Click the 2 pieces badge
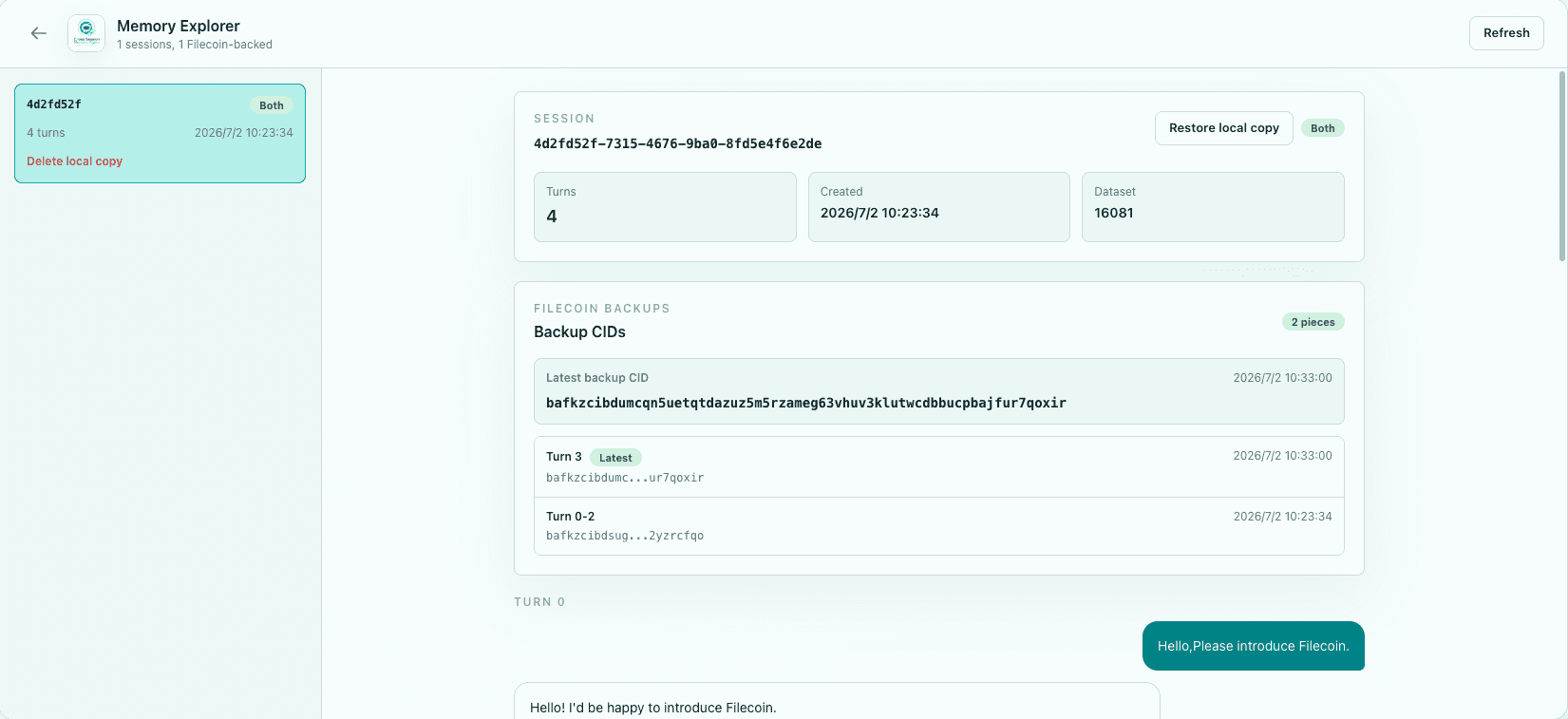1568x719 pixels. pos(1313,322)
